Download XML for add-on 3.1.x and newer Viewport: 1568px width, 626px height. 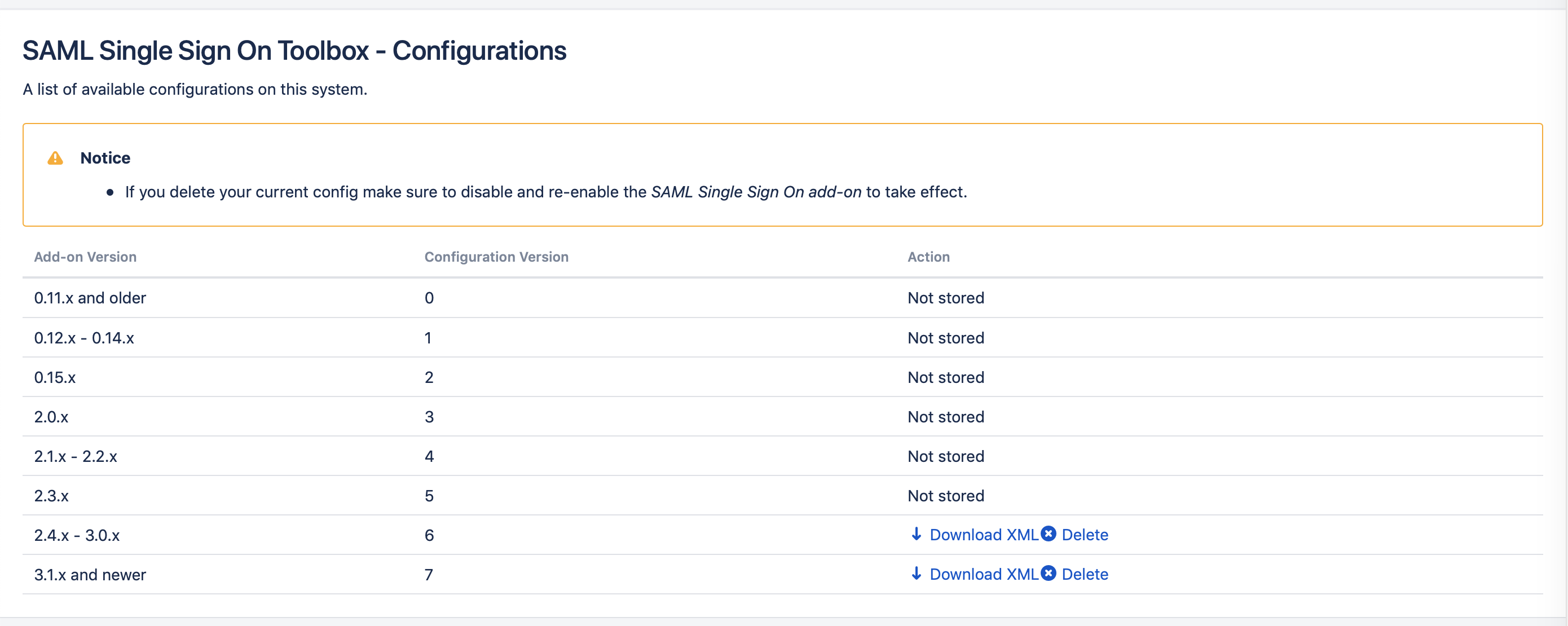[984, 574]
